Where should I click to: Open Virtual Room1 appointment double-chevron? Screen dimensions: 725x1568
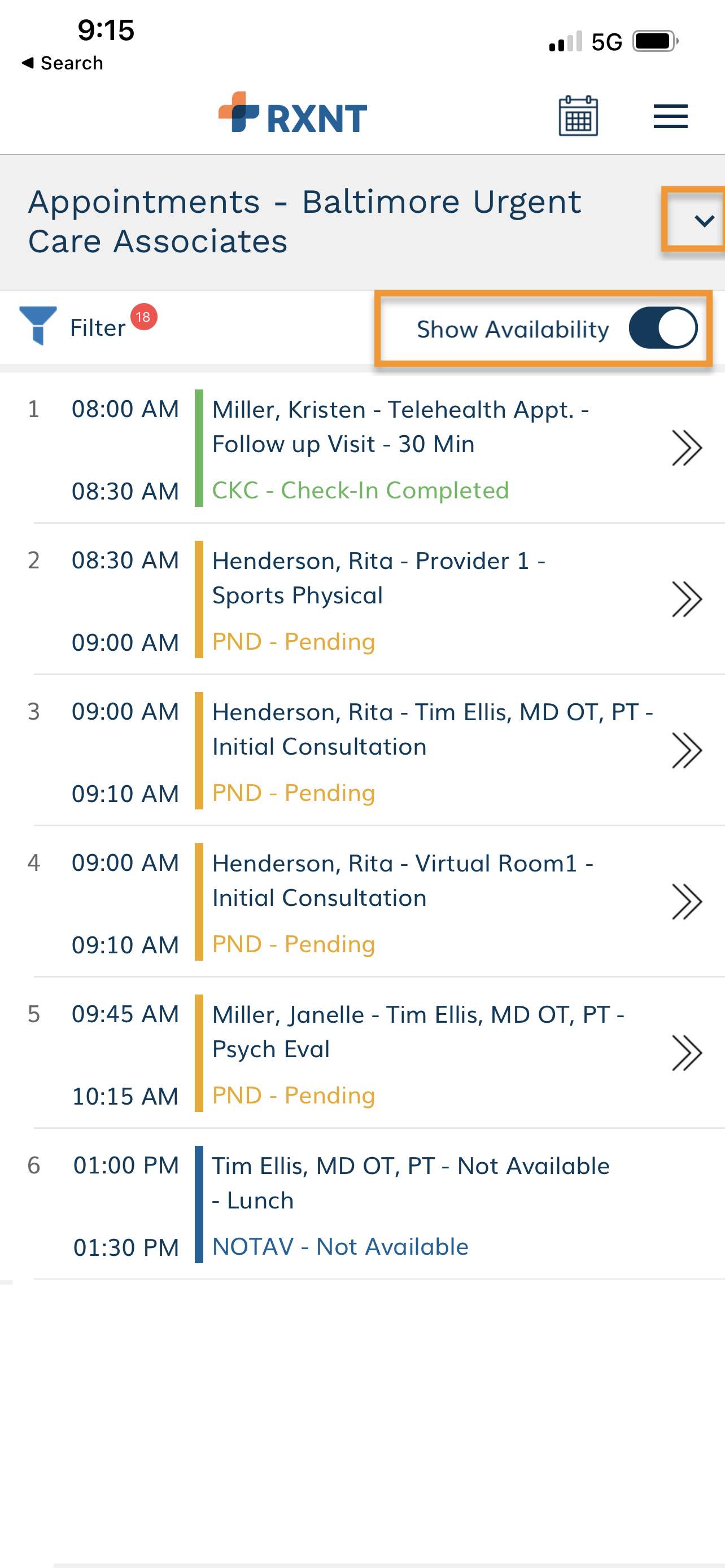tap(687, 902)
